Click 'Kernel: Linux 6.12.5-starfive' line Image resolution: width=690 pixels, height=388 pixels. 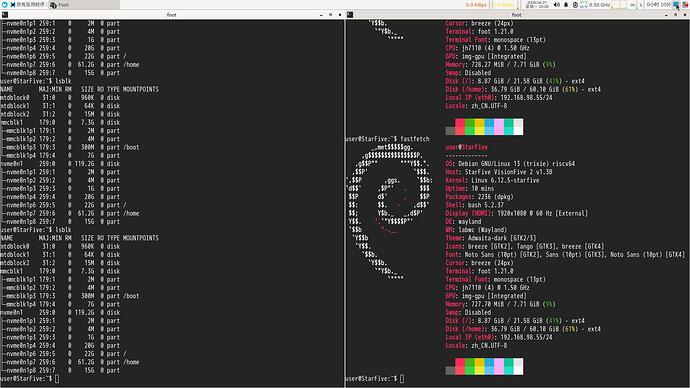(492, 180)
